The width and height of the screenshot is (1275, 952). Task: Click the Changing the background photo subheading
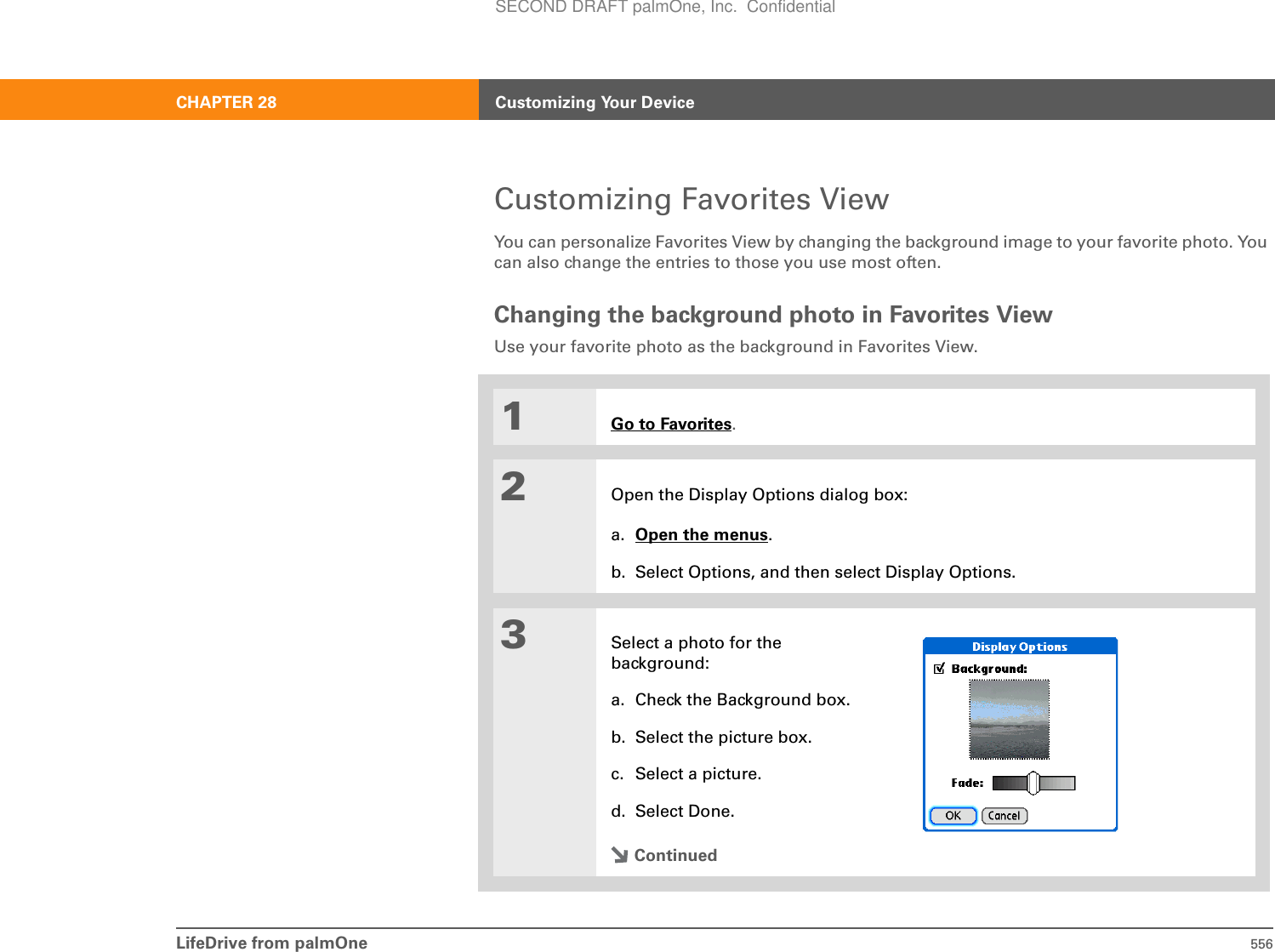coord(772,315)
